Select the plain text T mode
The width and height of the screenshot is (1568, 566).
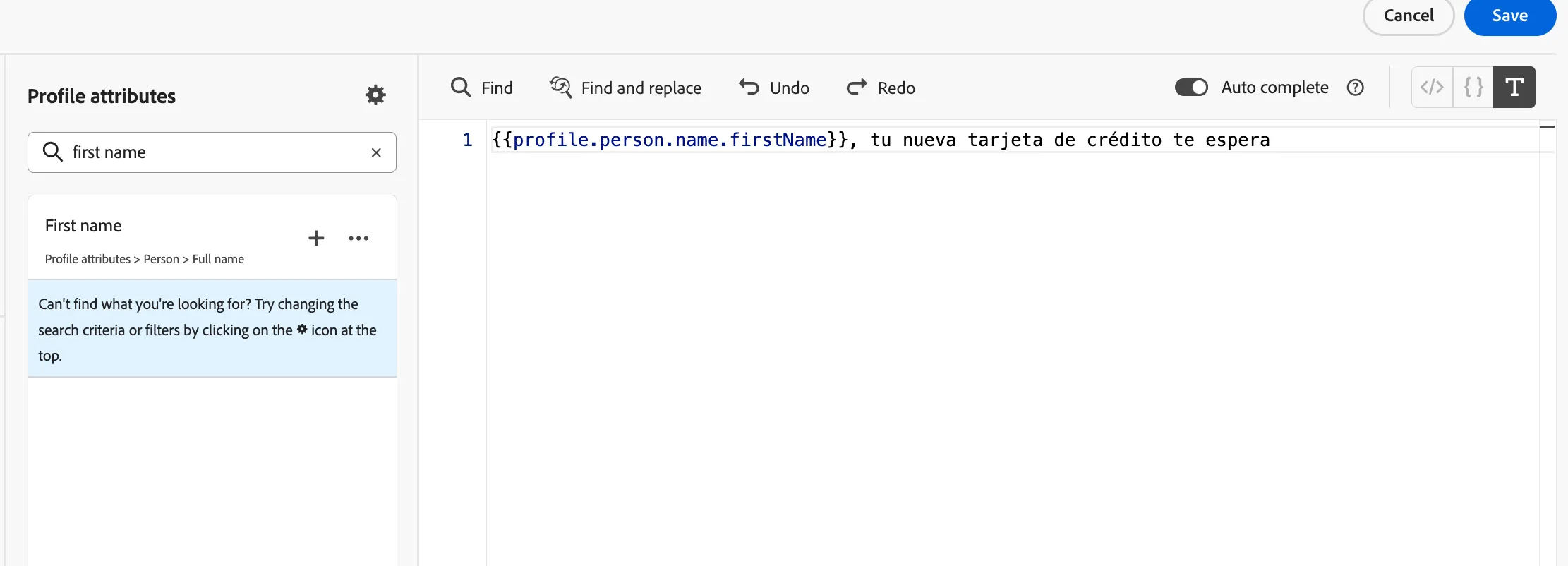click(1514, 87)
